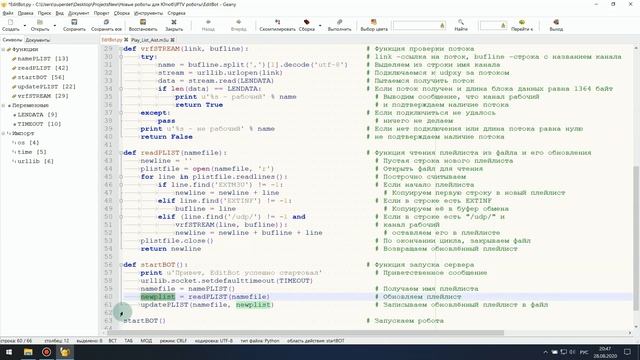Click the Сохранить все toolbar icon
The image size is (640, 360).
pyautogui.click(x=106, y=22)
